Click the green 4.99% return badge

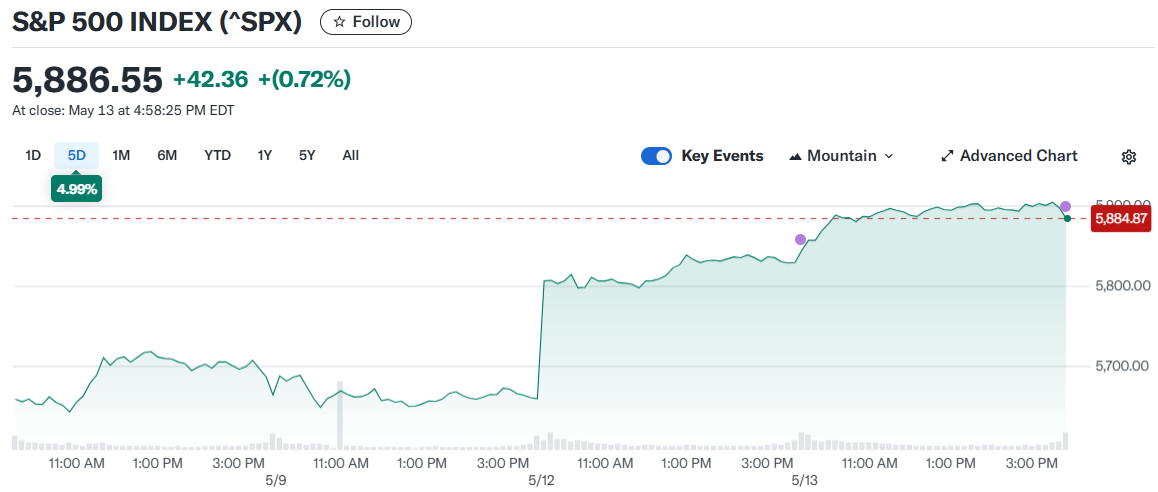76,189
